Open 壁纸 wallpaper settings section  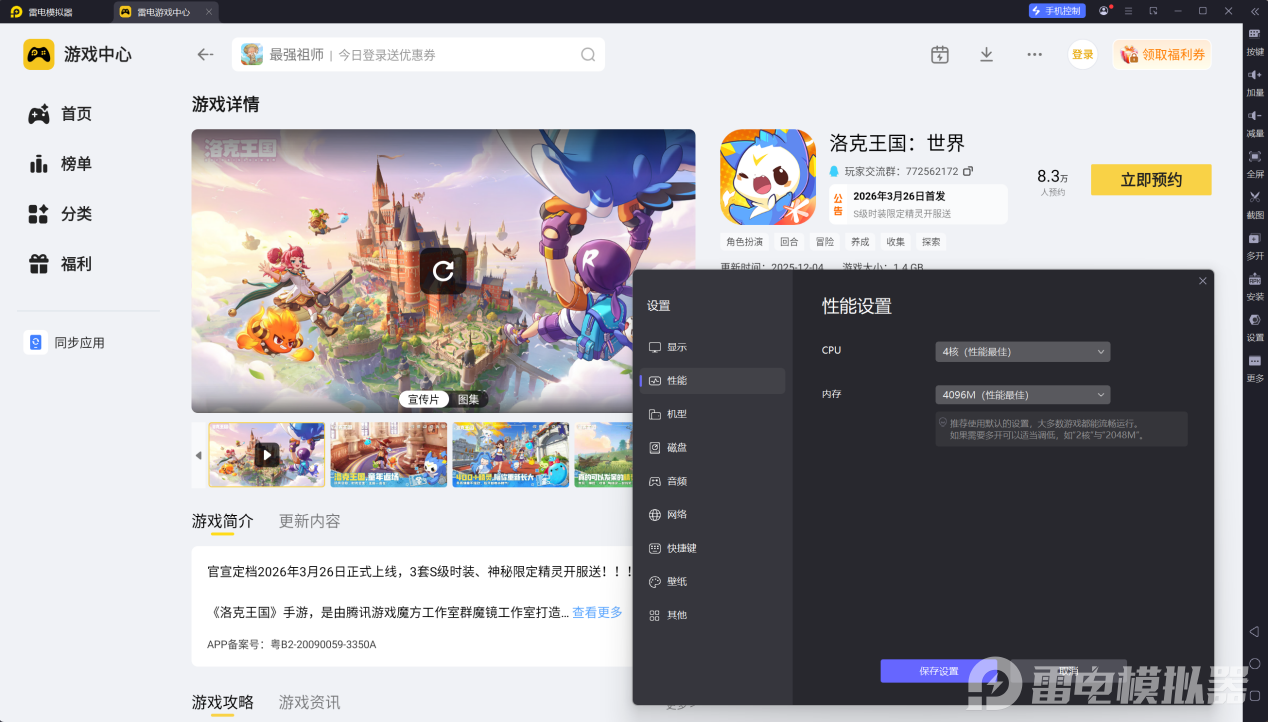tap(679, 581)
